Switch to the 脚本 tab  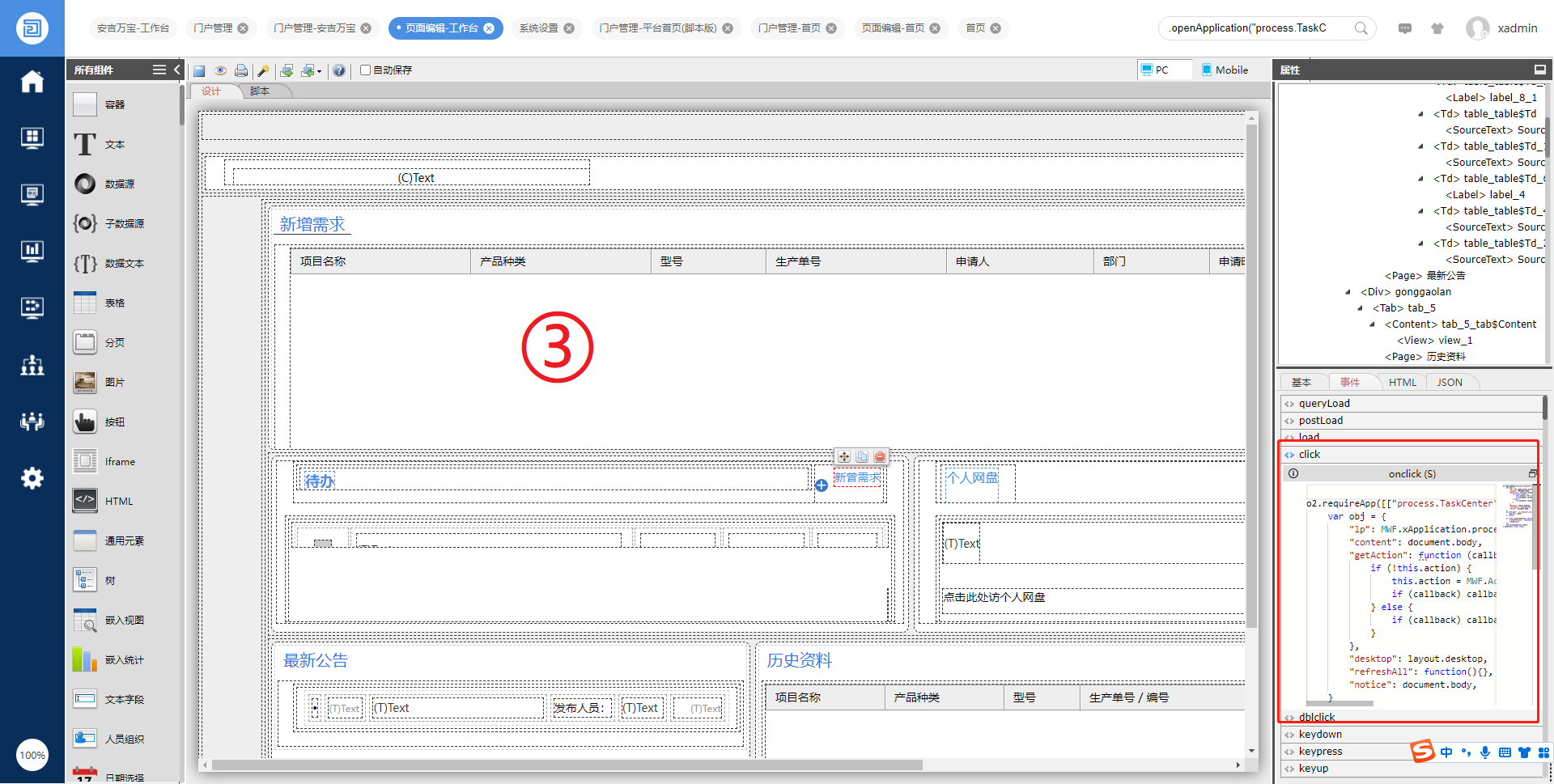point(260,91)
